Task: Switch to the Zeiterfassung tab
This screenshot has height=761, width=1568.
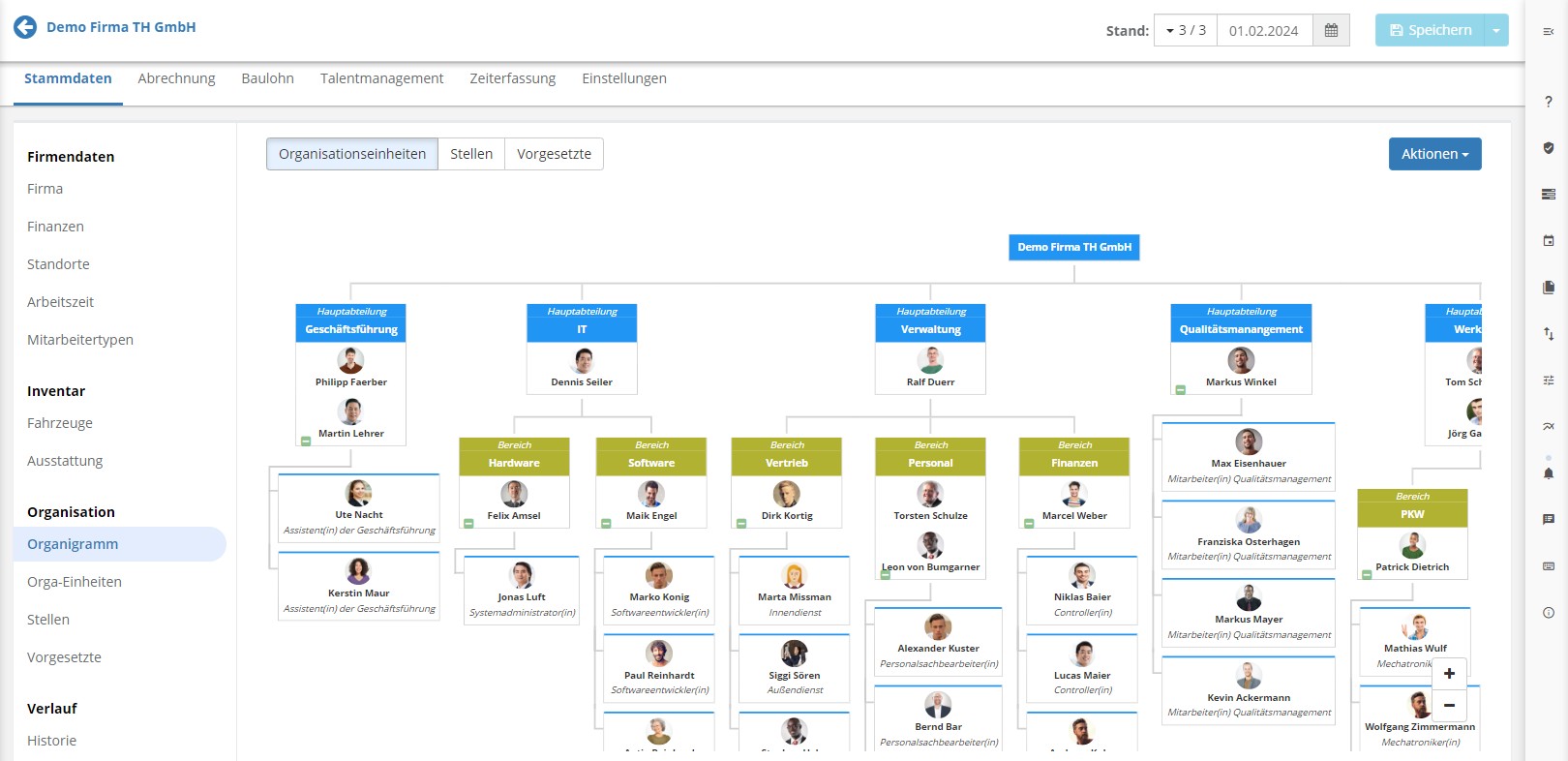Action: click(512, 78)
